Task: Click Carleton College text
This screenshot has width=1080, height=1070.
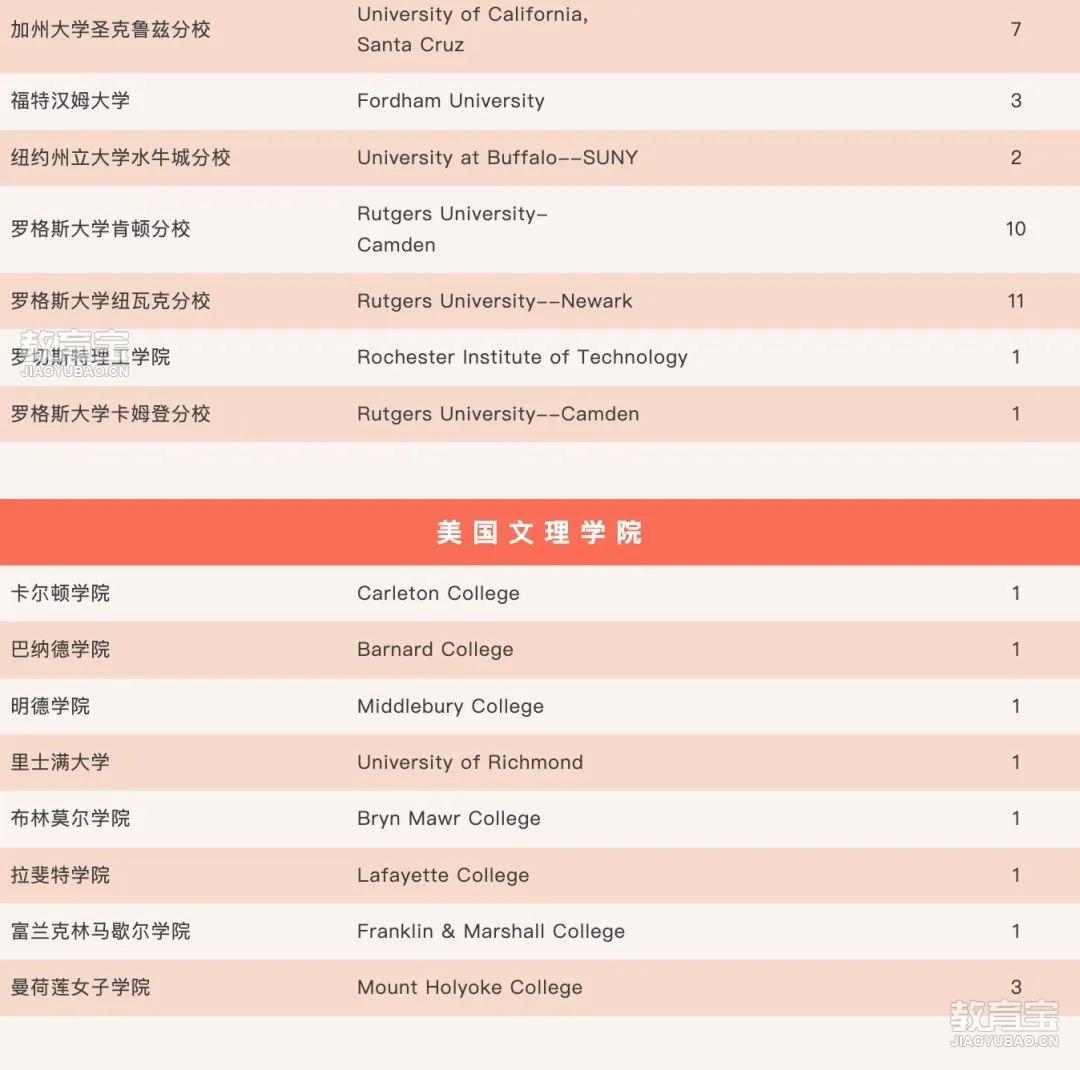Action: click(x=438, y=593)
